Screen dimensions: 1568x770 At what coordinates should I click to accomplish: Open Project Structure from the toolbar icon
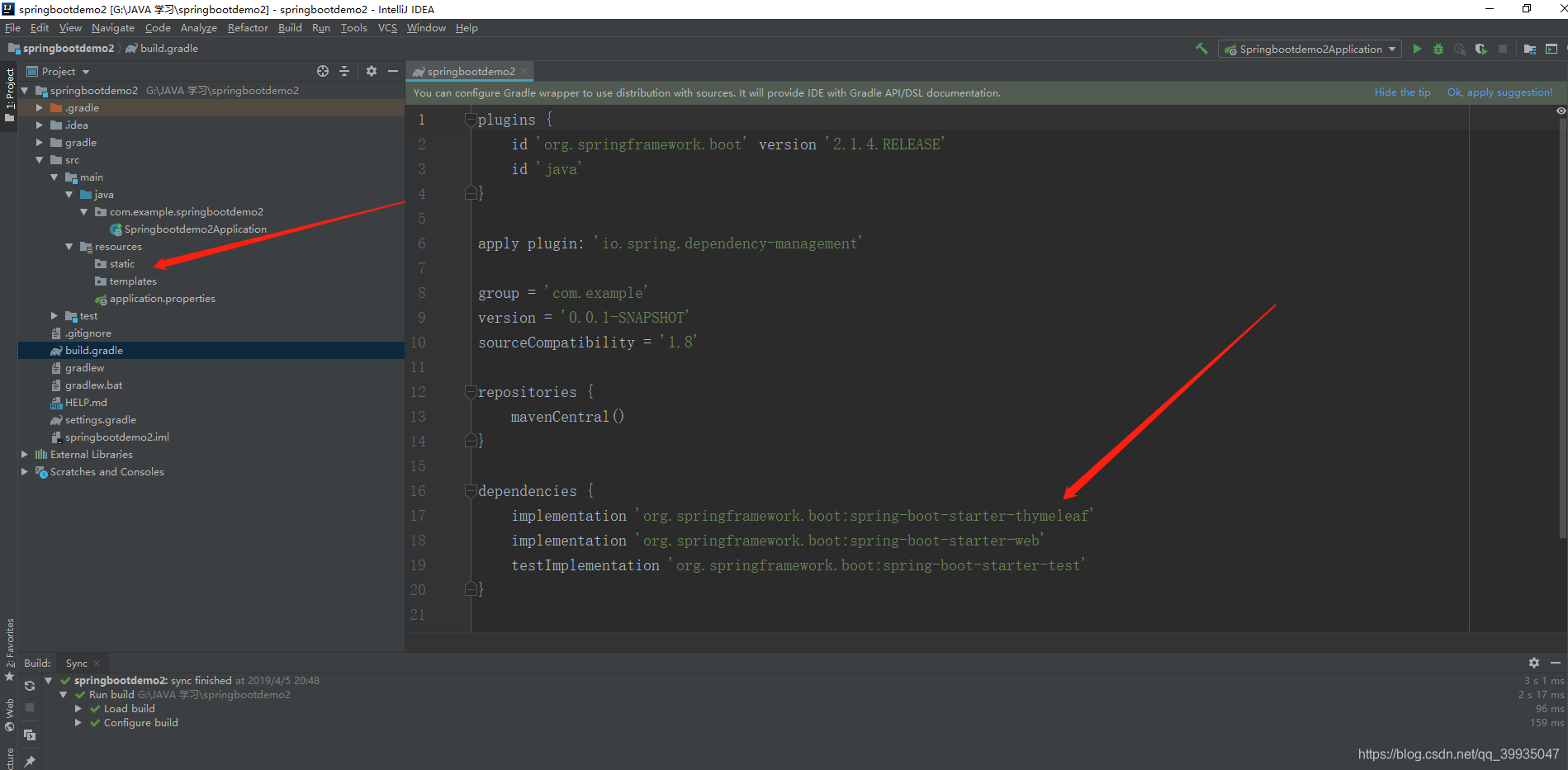1530,49
